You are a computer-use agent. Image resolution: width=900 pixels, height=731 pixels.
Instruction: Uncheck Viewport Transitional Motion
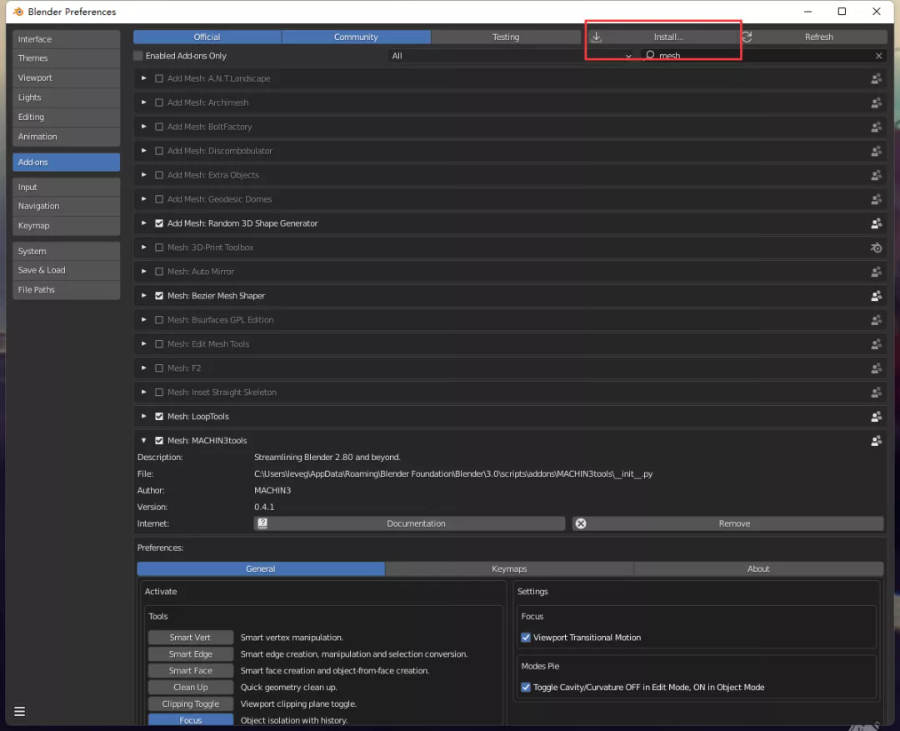pos(527,638)
